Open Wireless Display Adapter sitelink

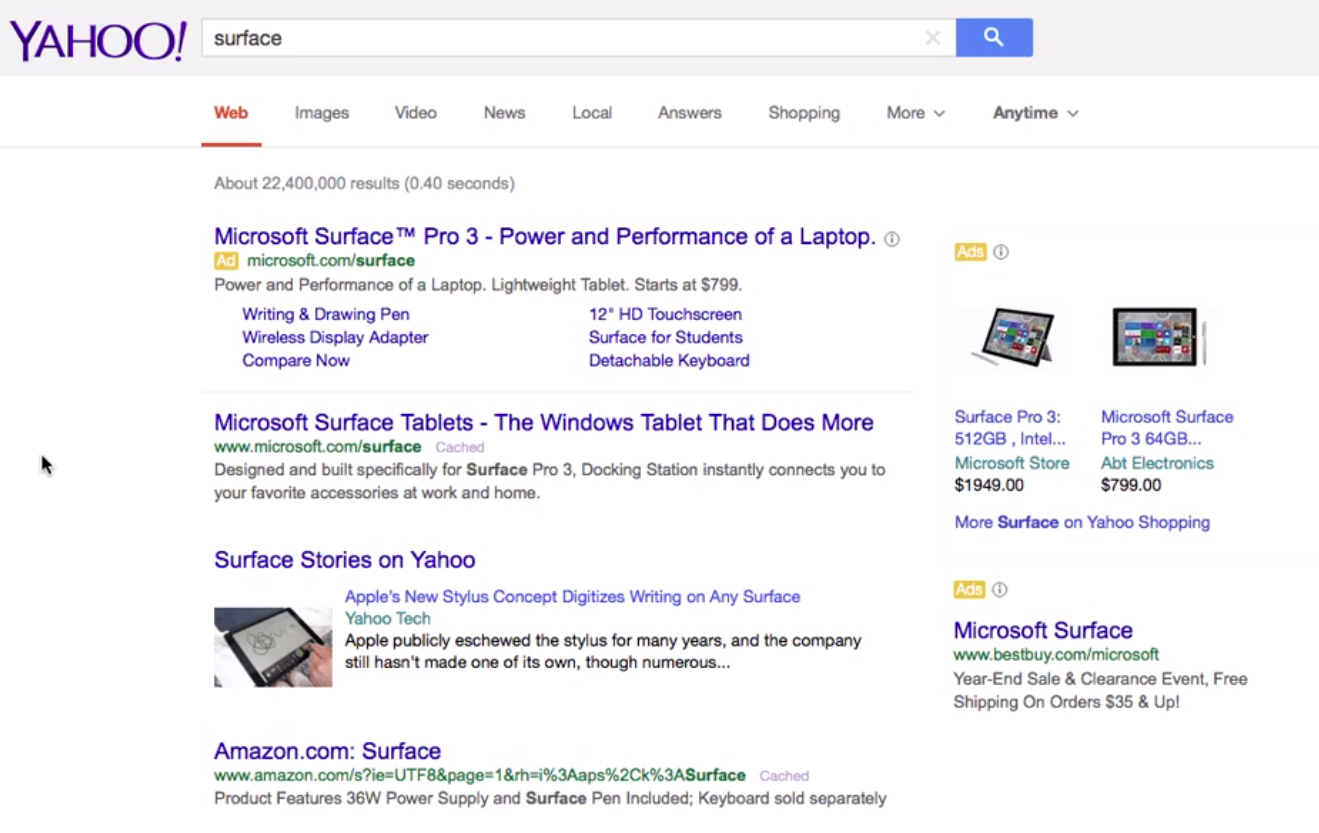pyautogui.click(x=335, y=337)
